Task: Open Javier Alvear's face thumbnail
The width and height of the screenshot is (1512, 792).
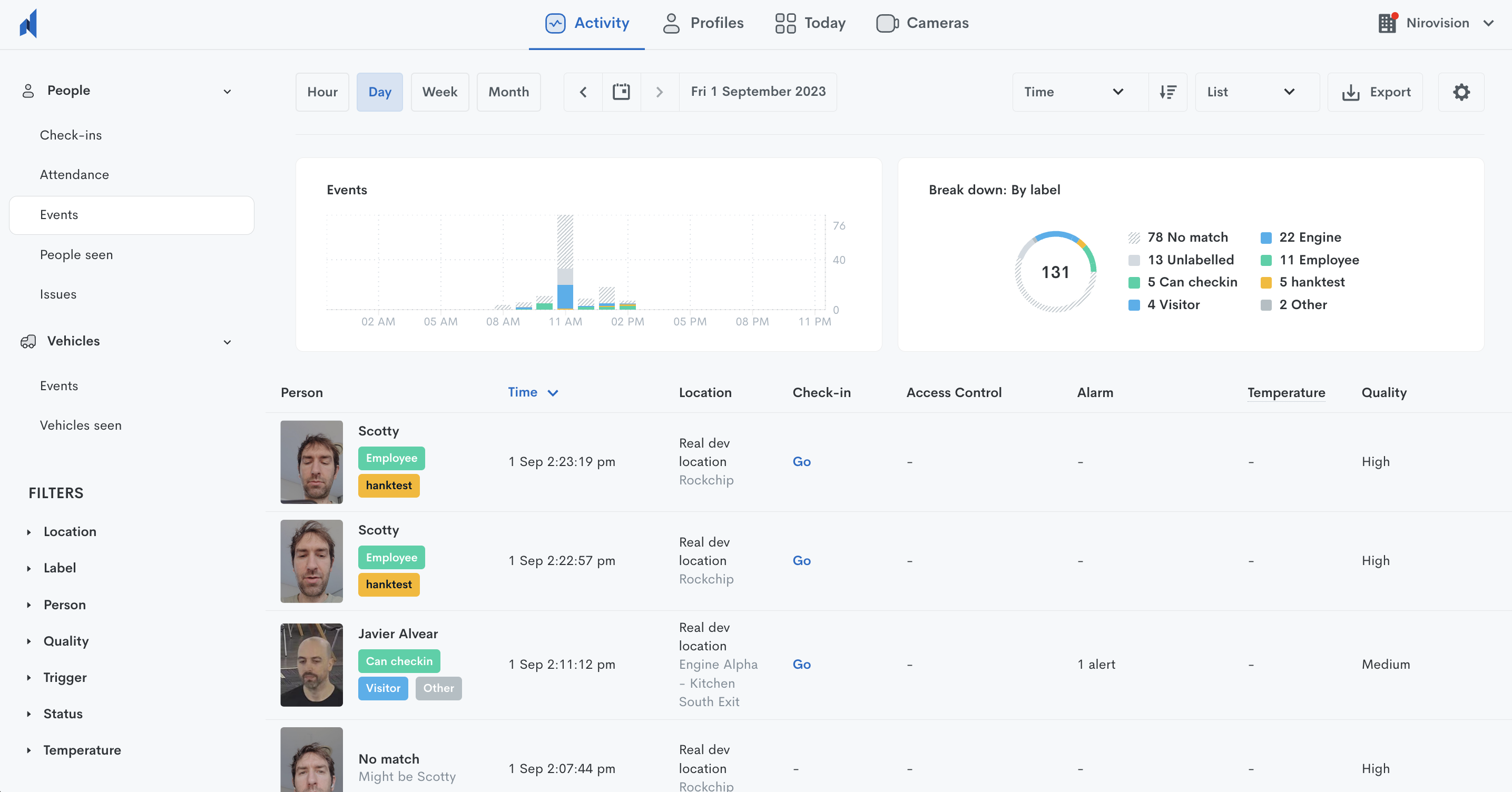Action: (x=312, y=665)
